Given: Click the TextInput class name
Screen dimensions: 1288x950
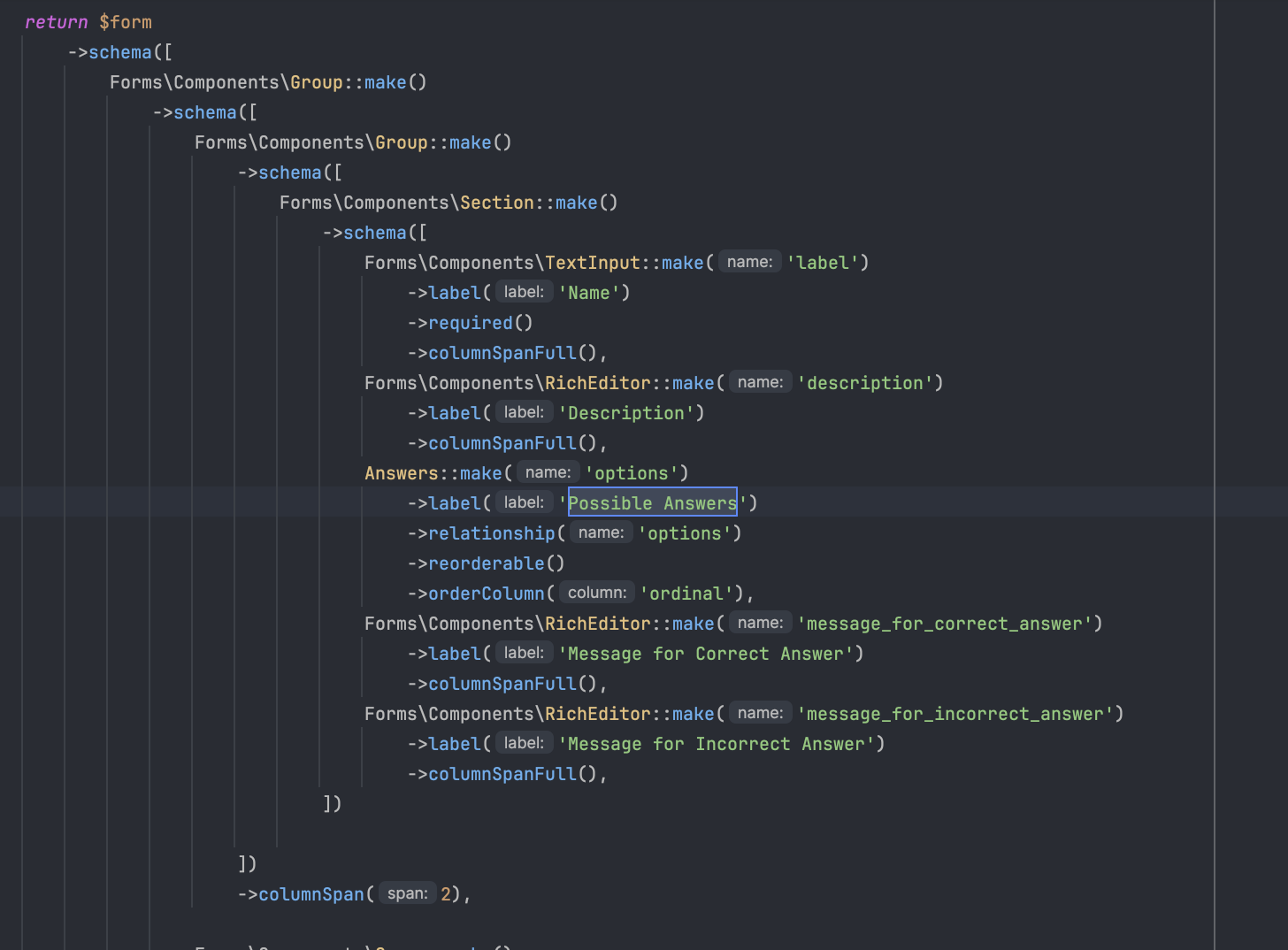Looking at the screenshot, I should (593, 263).
